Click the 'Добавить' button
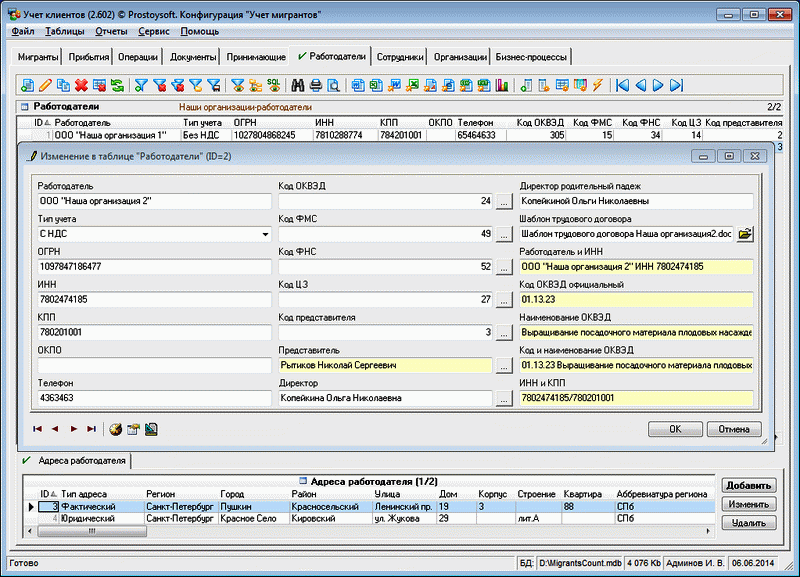 coord(747,485)
